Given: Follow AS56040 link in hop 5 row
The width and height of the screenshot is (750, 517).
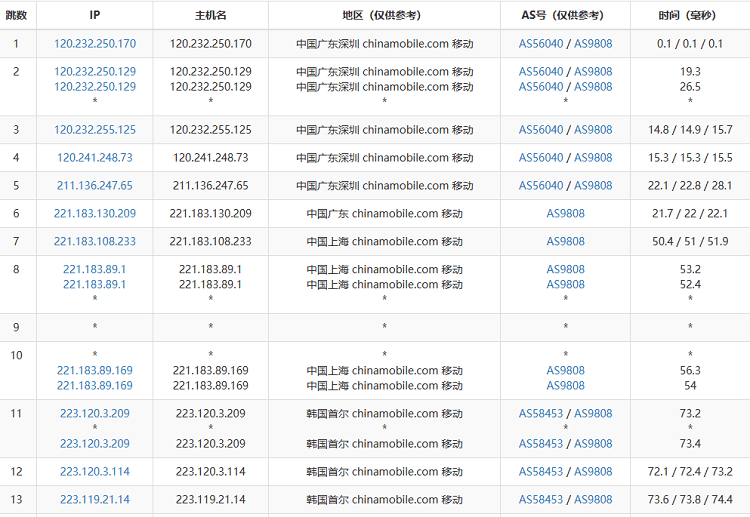Looking at the screenshot, I should [x=541, y=186].
